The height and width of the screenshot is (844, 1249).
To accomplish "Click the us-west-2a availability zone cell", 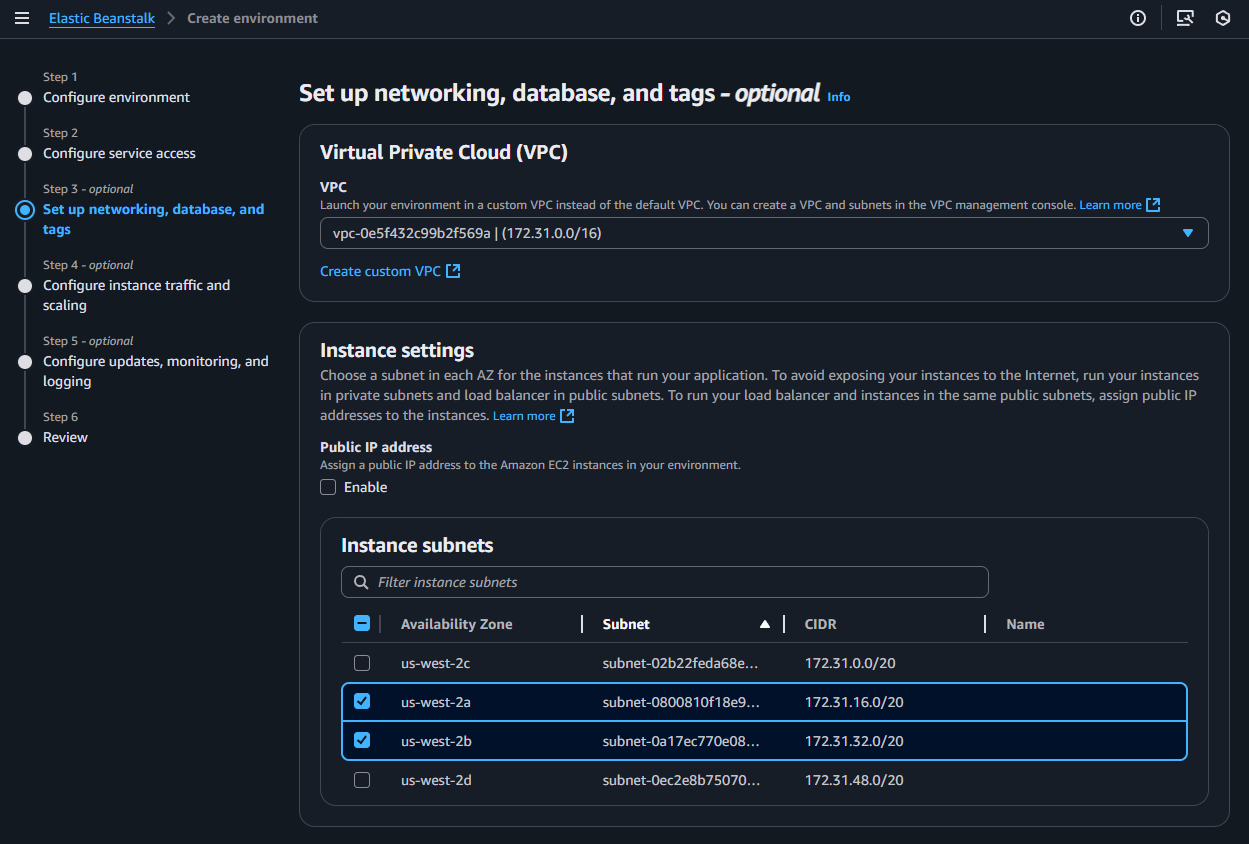I will click(436, 702).
